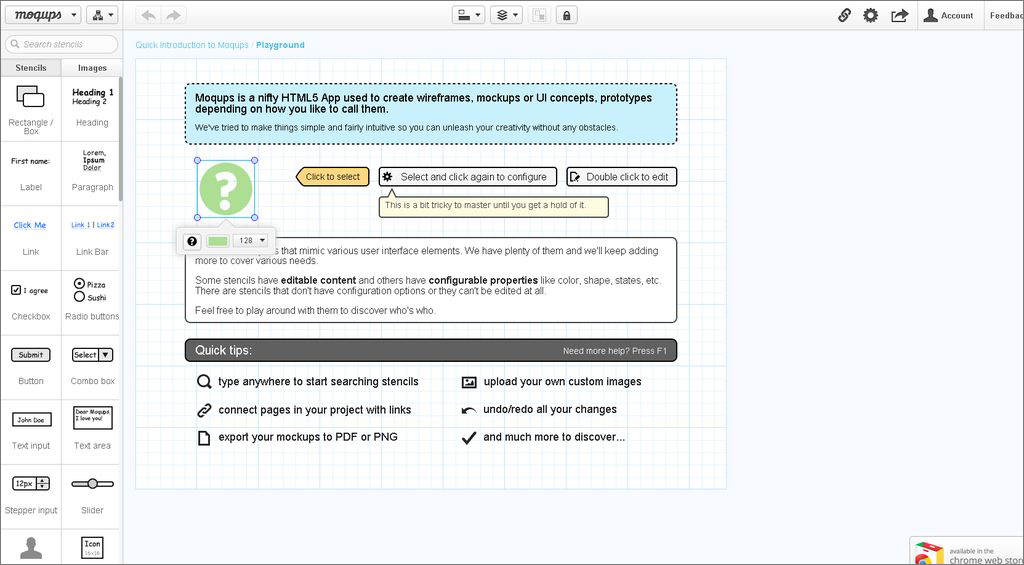
Task: Click the Feedback button
Action: coord(1006,15)
